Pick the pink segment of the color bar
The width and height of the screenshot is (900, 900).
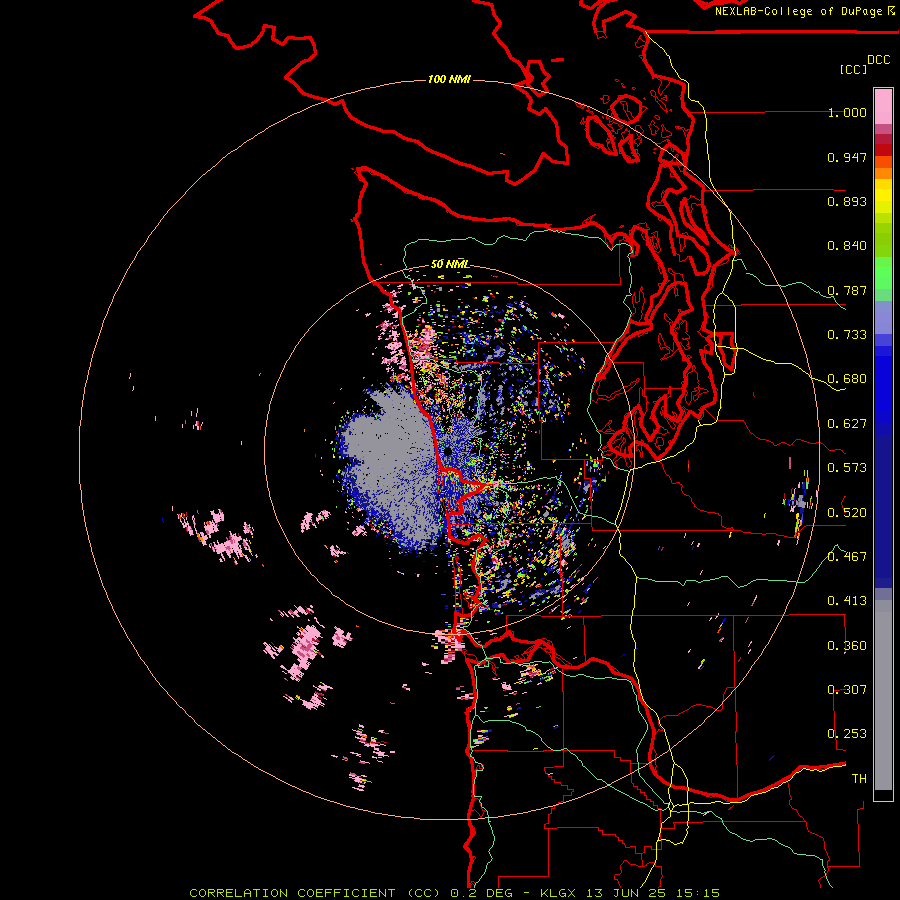(x=883, y=106)
